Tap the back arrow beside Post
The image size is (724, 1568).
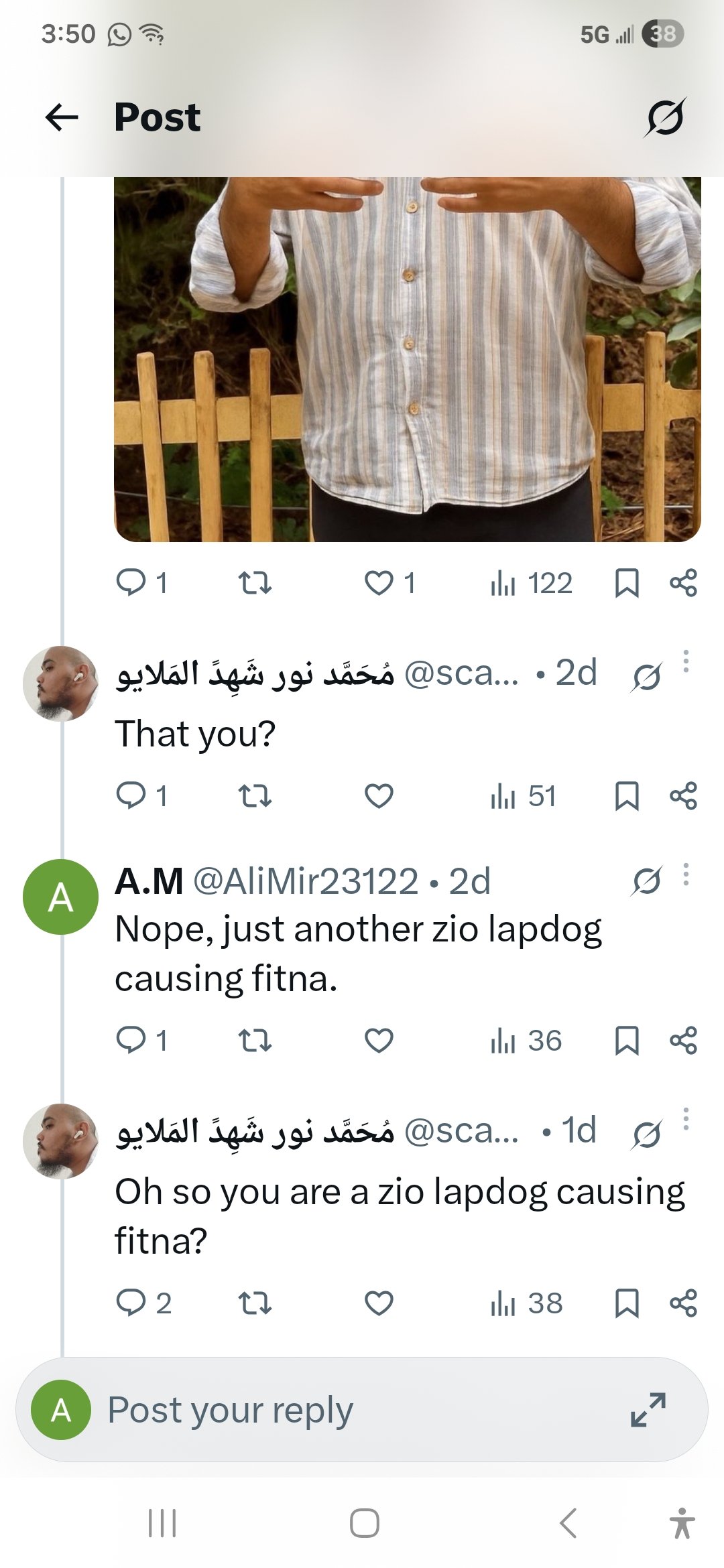[62, 118]
